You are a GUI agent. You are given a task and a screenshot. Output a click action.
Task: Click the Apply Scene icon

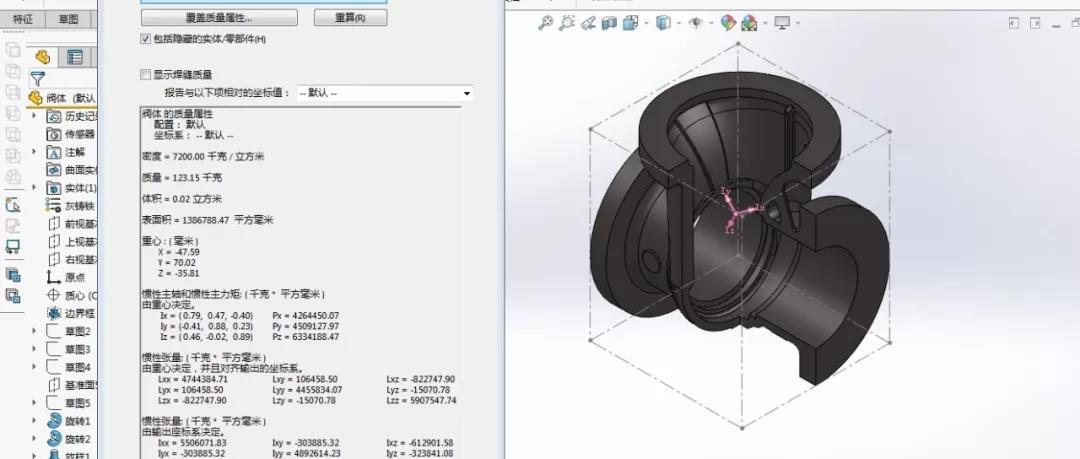coord(748,23)
